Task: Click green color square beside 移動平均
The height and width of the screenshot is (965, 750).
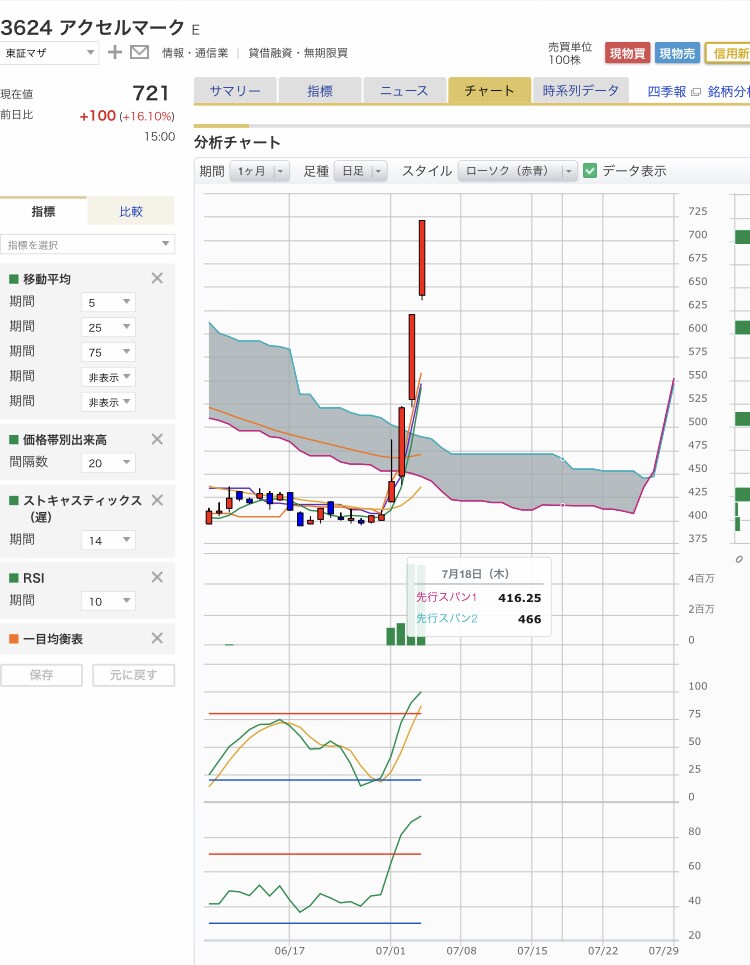Action: point(14,279)
